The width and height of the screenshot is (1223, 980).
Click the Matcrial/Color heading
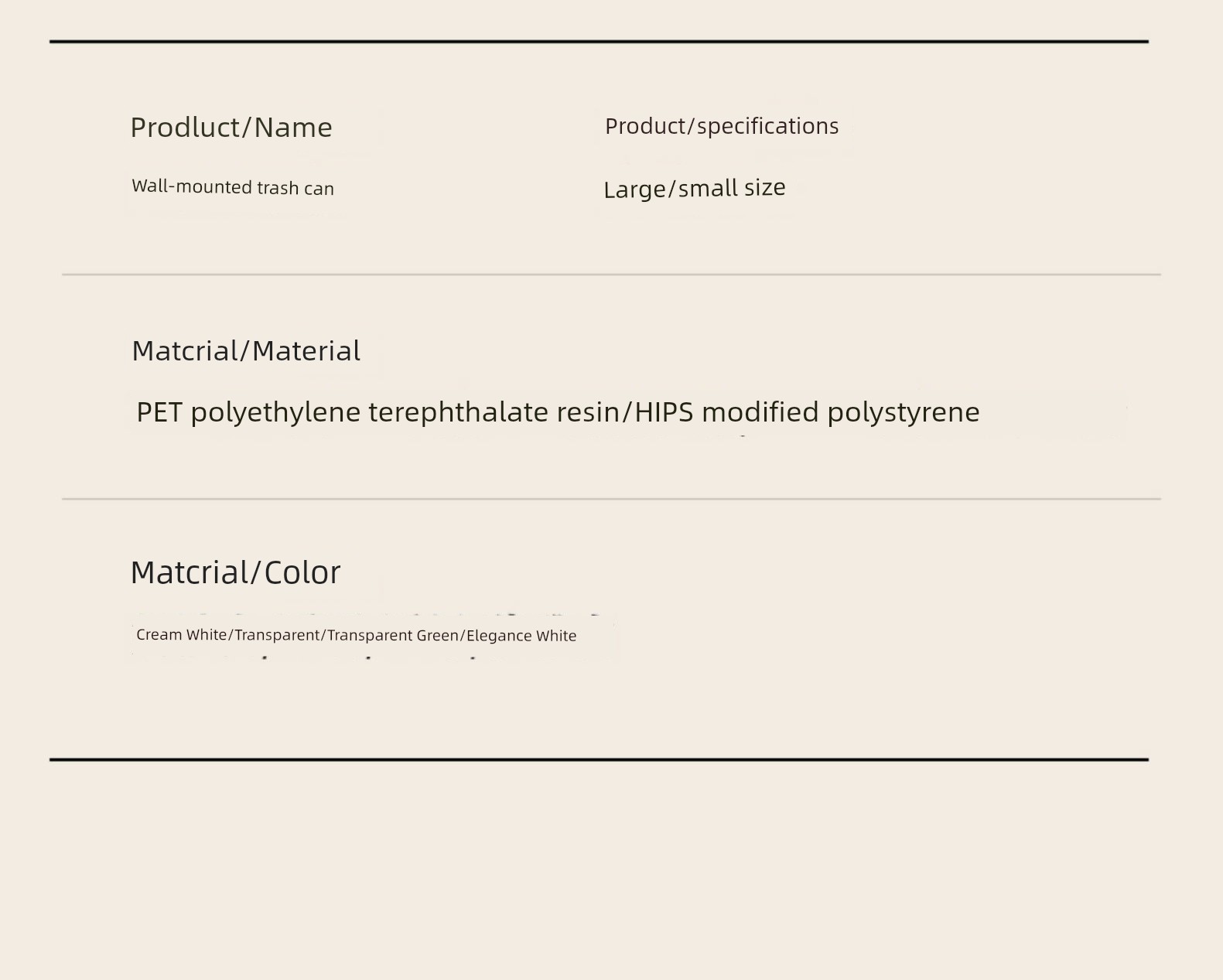235,573
